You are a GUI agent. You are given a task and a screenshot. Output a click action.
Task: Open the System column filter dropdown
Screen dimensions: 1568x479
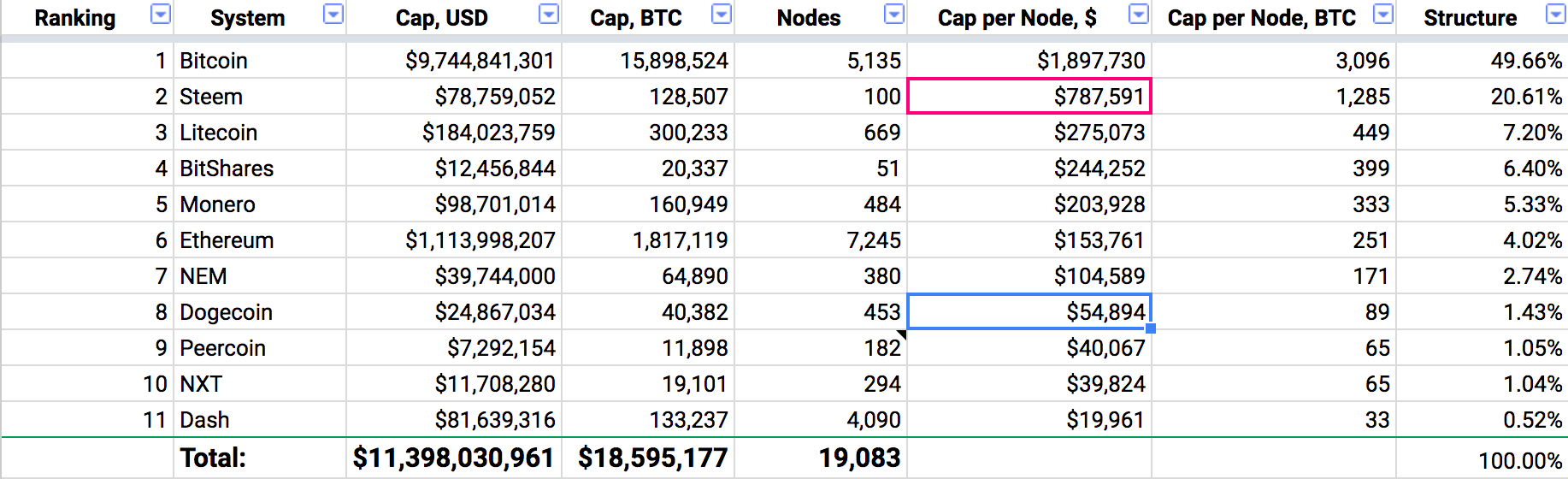pyautogui.click(x=333, y=15)
